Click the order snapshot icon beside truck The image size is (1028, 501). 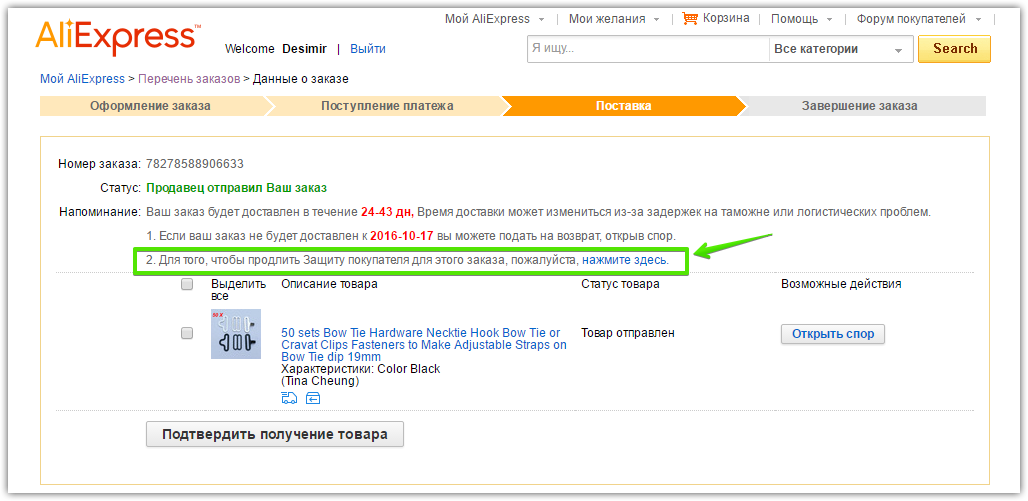pyautogui.click(x=313, y=397)
